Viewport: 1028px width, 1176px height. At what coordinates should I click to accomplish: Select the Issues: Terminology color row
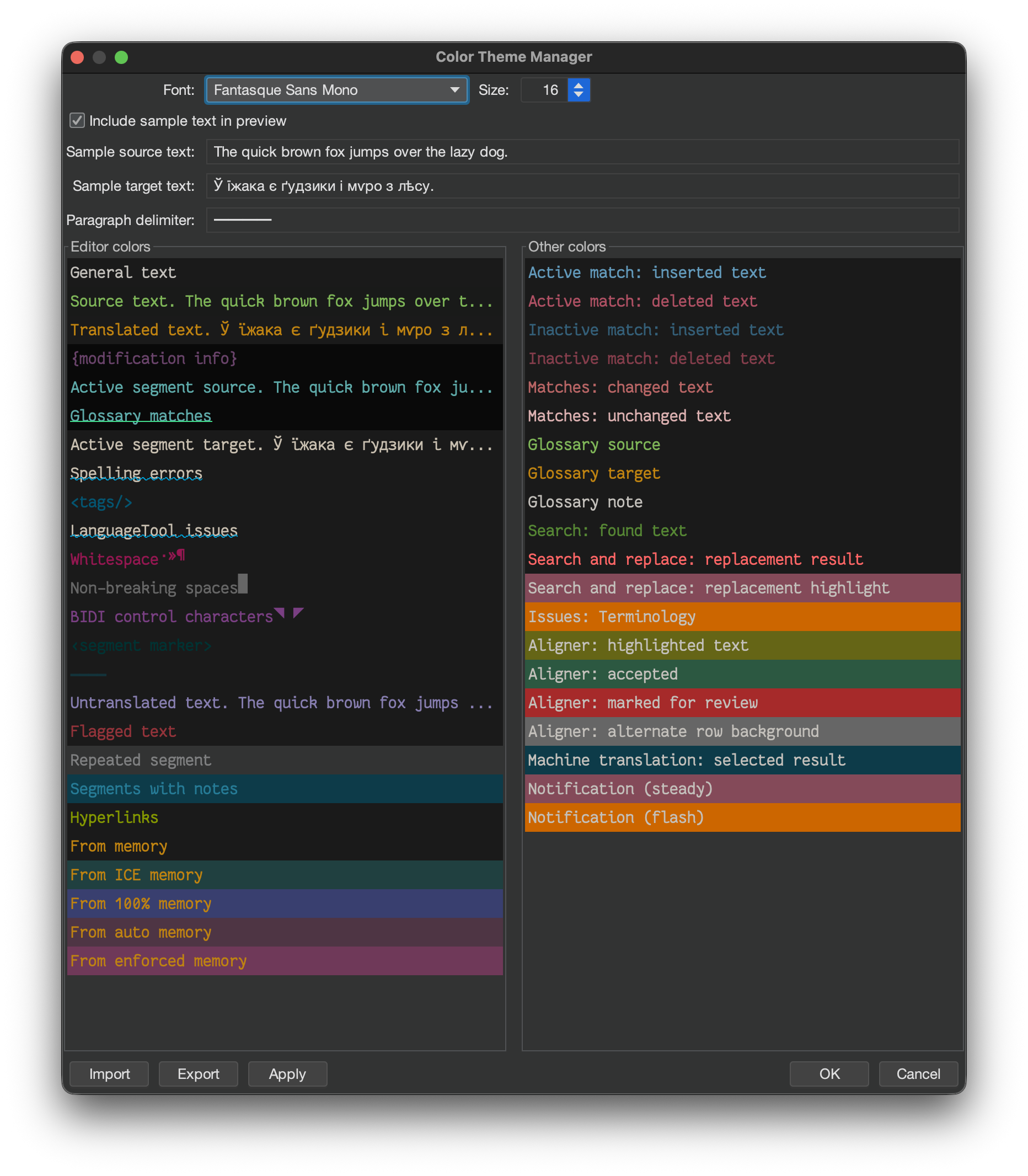pyautogui.click(x=742, y=617)
